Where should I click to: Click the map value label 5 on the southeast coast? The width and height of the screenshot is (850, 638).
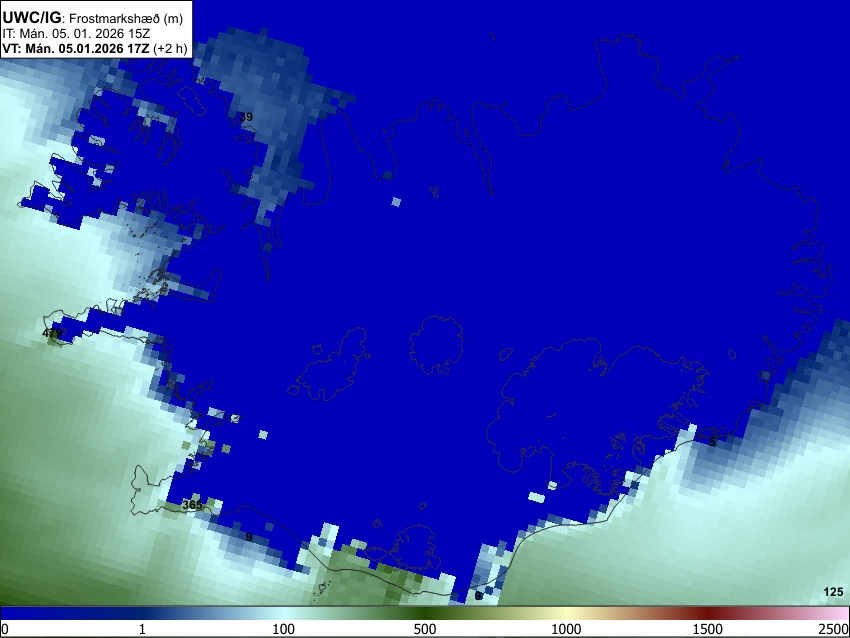[x=712, y=442]
